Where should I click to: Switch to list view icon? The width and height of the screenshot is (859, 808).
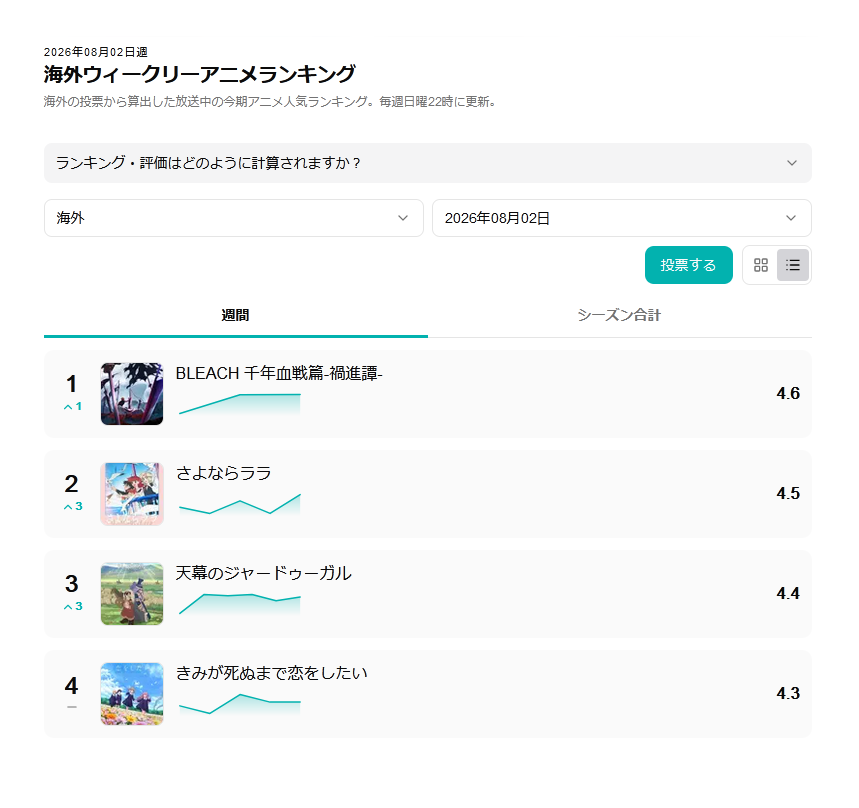[x=792, y=265]
